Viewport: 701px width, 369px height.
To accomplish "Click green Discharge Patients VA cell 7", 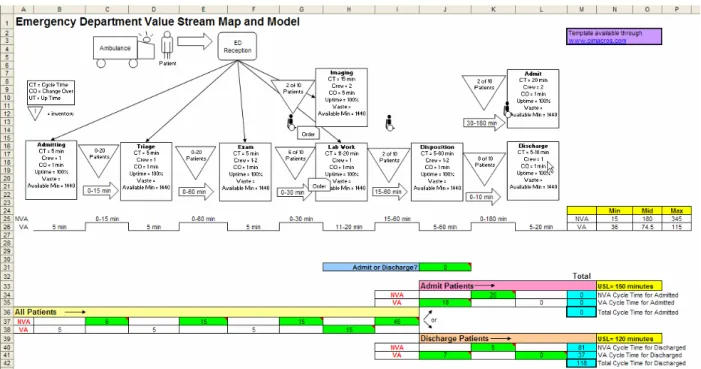I will coord(445,355).
